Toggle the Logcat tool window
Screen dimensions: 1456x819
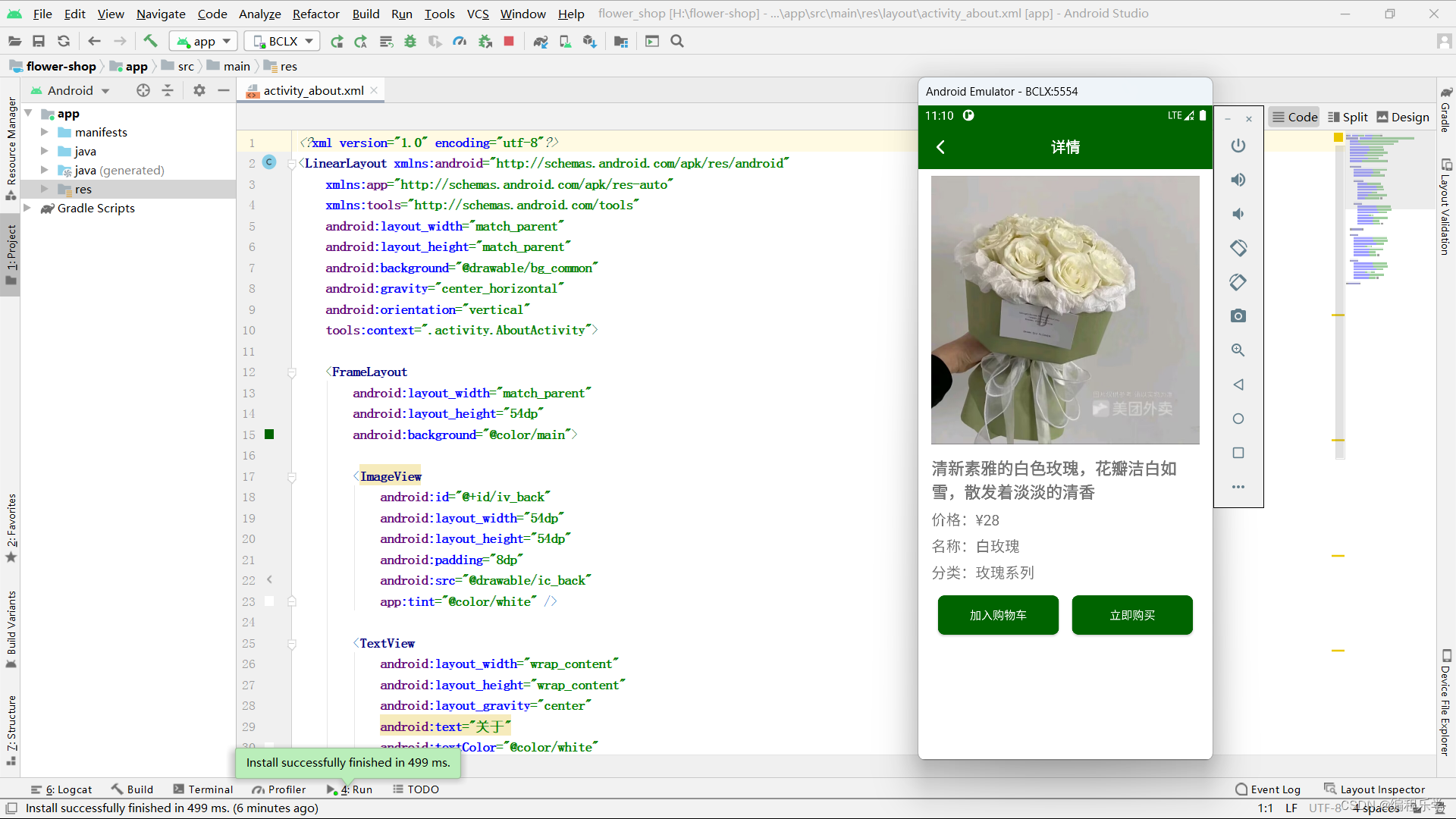click(x=61, y=789)
